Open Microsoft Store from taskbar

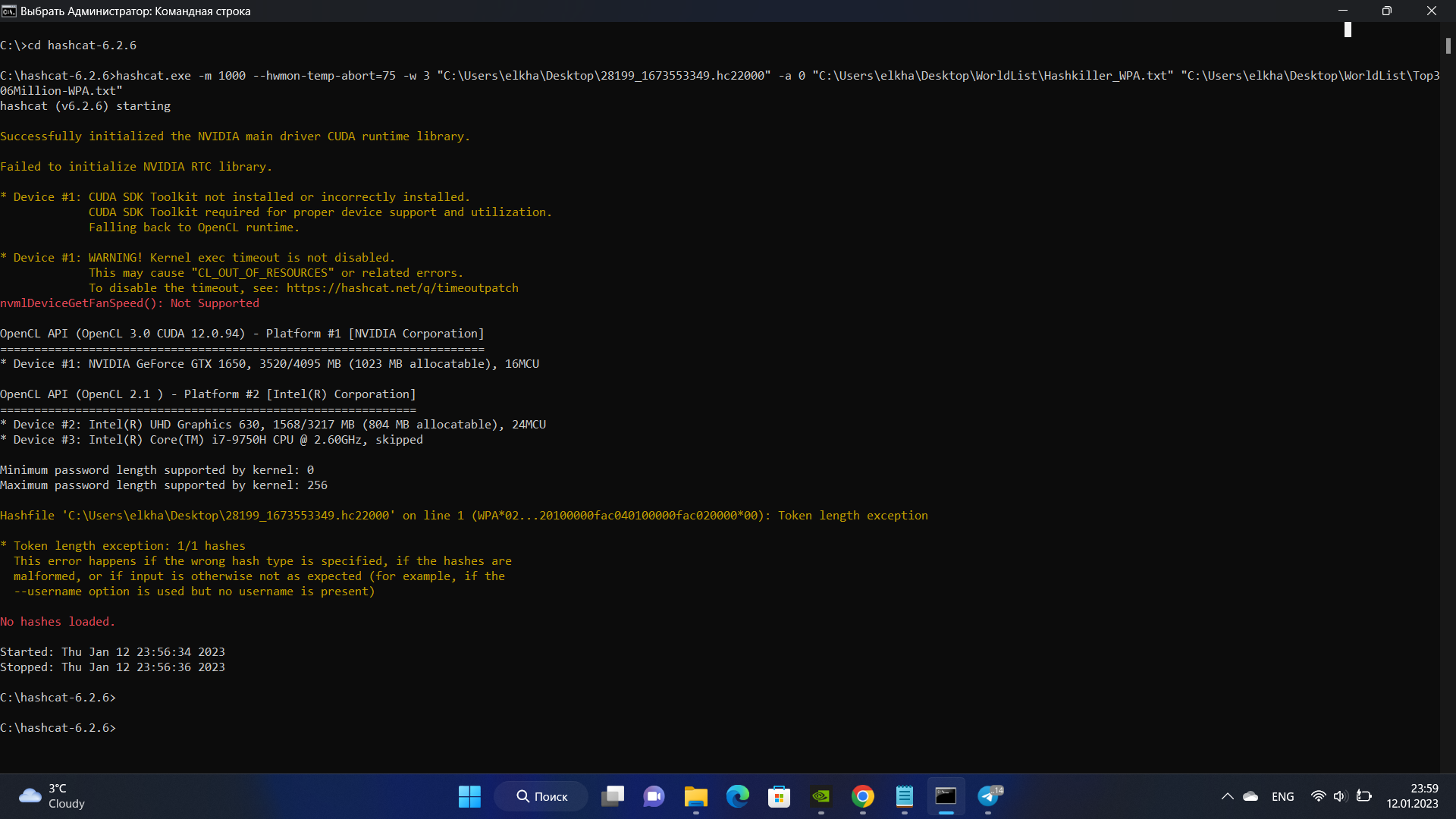pos(779,796)
